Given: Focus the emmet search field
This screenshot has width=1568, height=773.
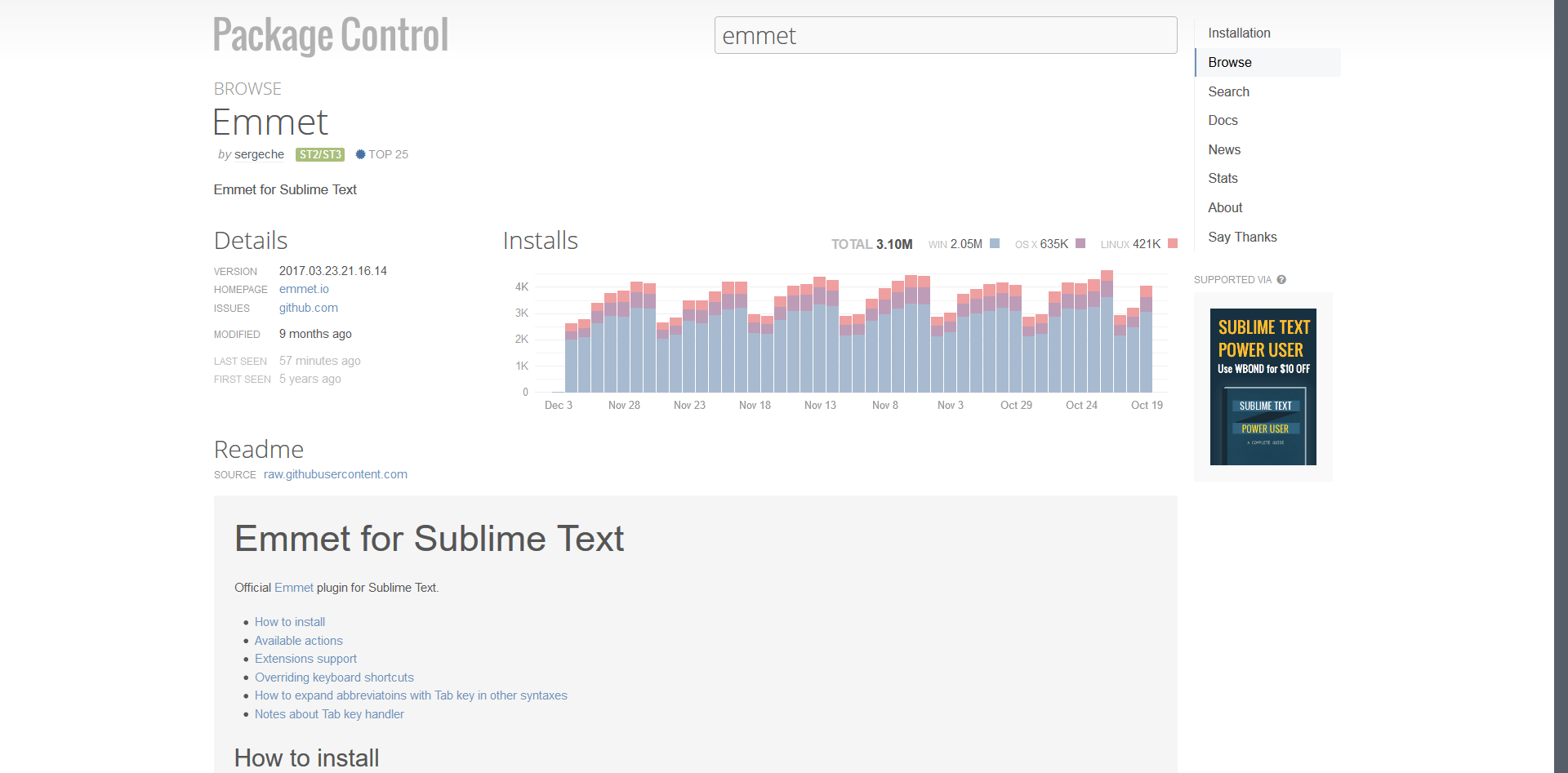Looking at the screenshot, I should 946,35.
